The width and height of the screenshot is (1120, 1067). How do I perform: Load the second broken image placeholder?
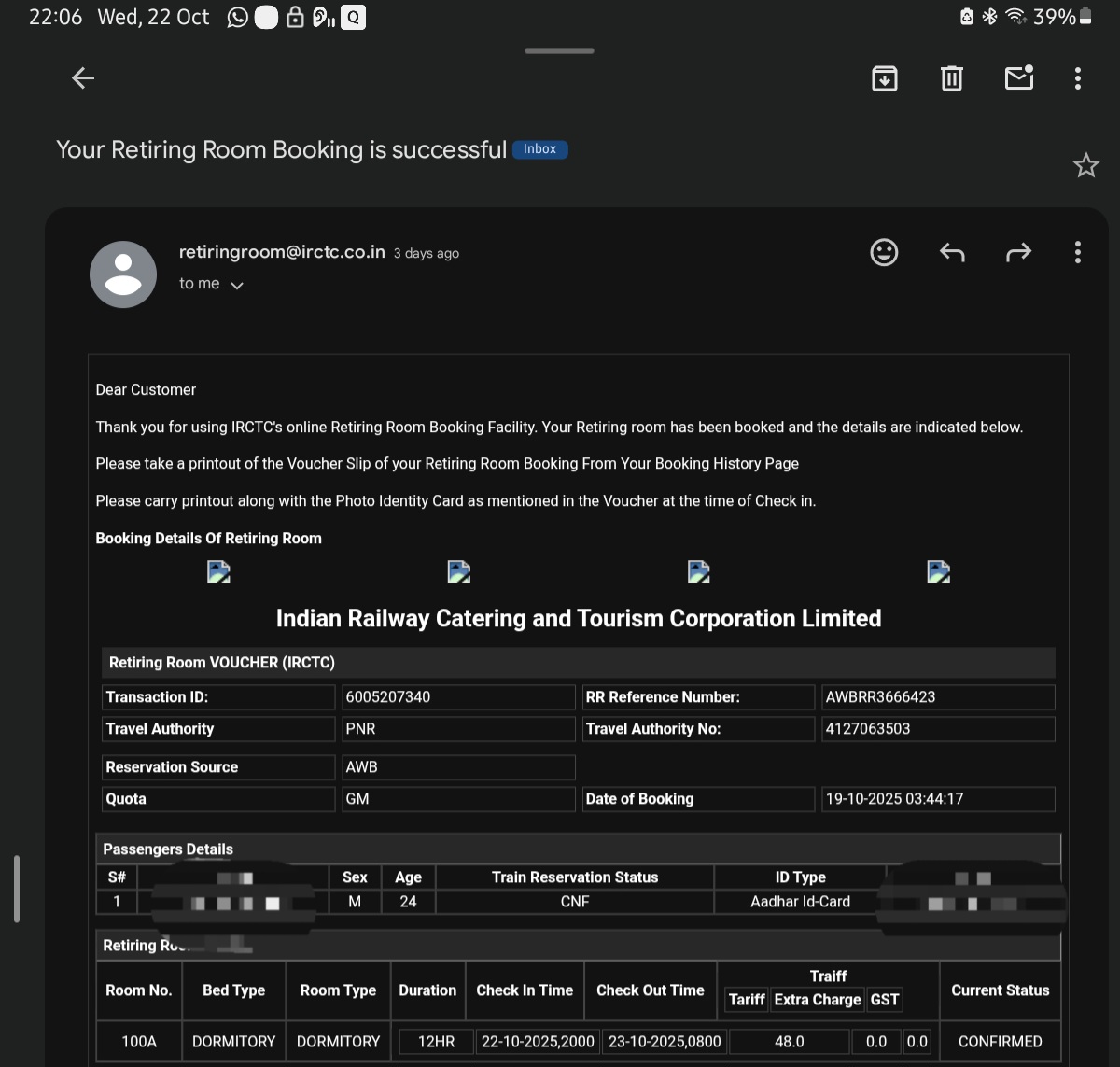[458, 571]
